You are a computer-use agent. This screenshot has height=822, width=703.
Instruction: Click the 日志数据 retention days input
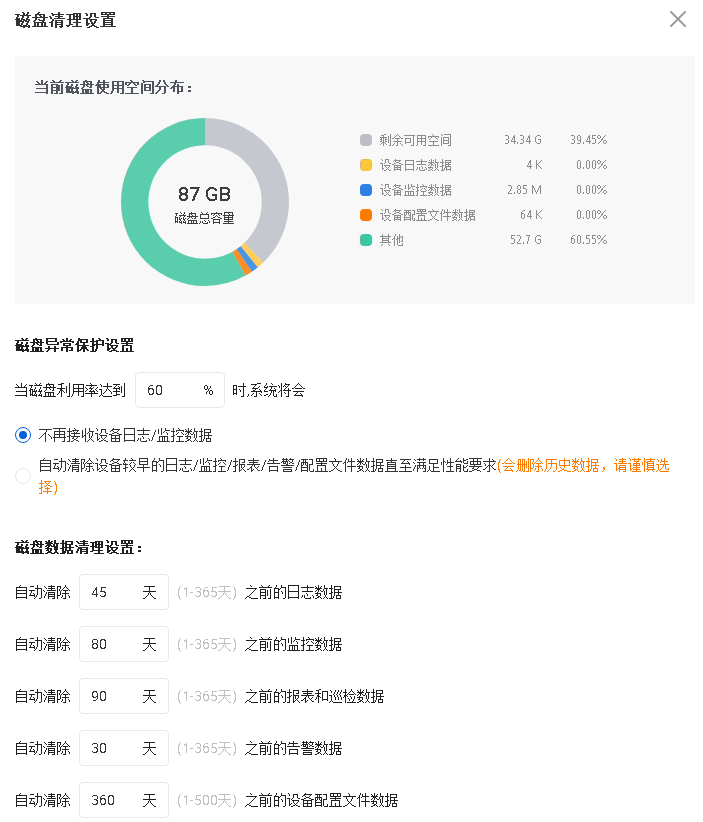(x=112, y=592)
